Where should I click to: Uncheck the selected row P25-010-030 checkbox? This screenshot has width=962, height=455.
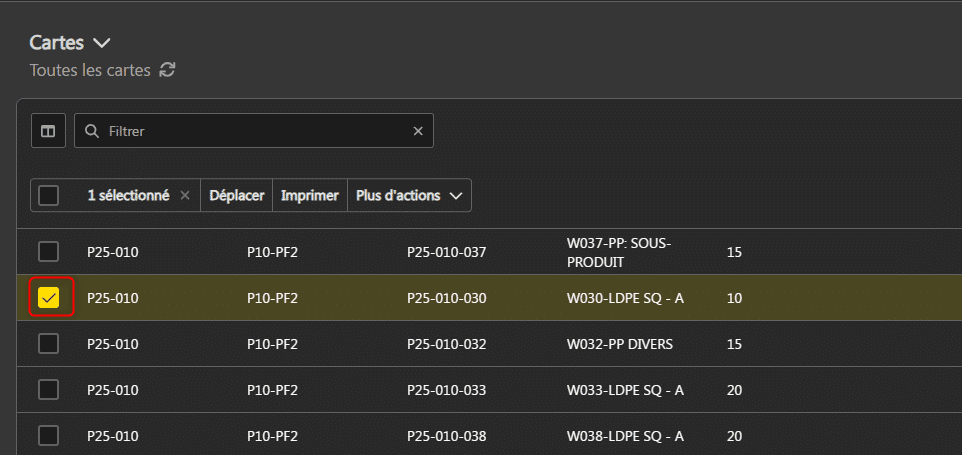click(x=49, y=298)
